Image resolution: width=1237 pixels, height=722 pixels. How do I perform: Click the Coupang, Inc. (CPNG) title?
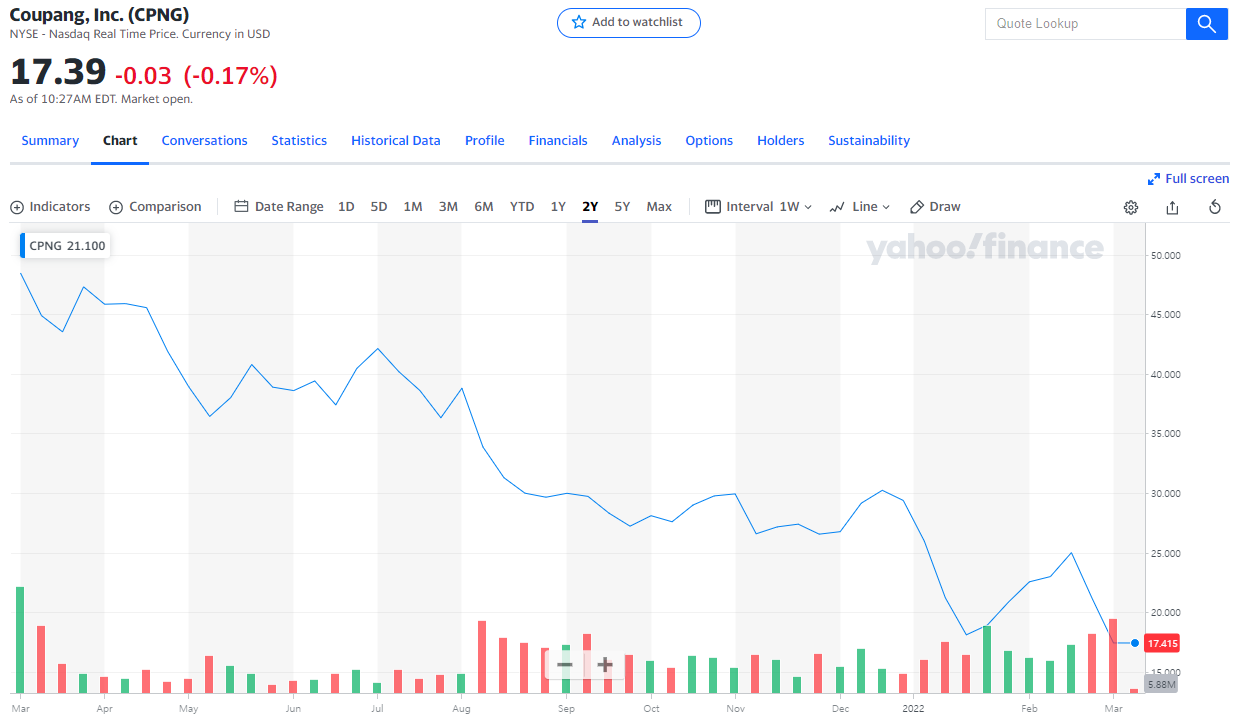click(99, 14)
